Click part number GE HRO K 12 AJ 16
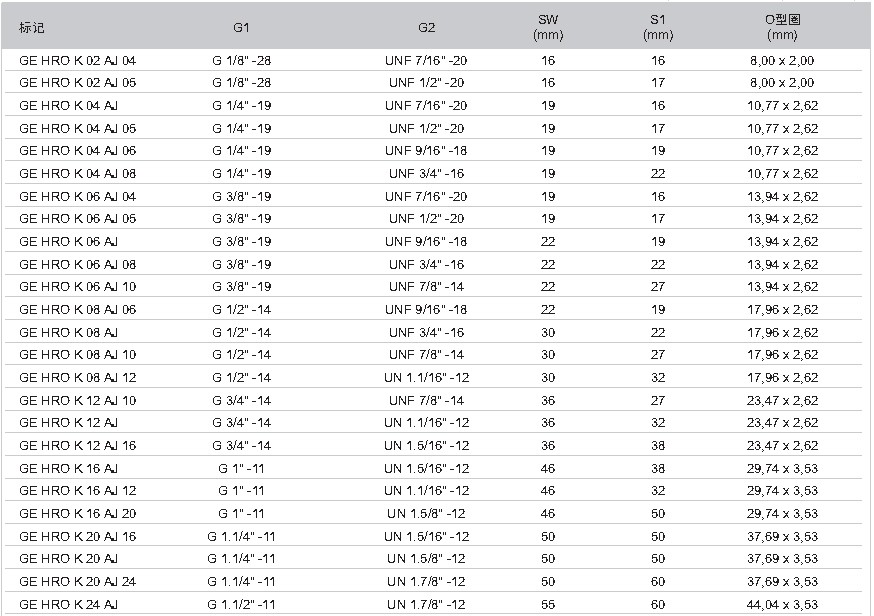Screen dimensions: 874x616 point(77,445)
